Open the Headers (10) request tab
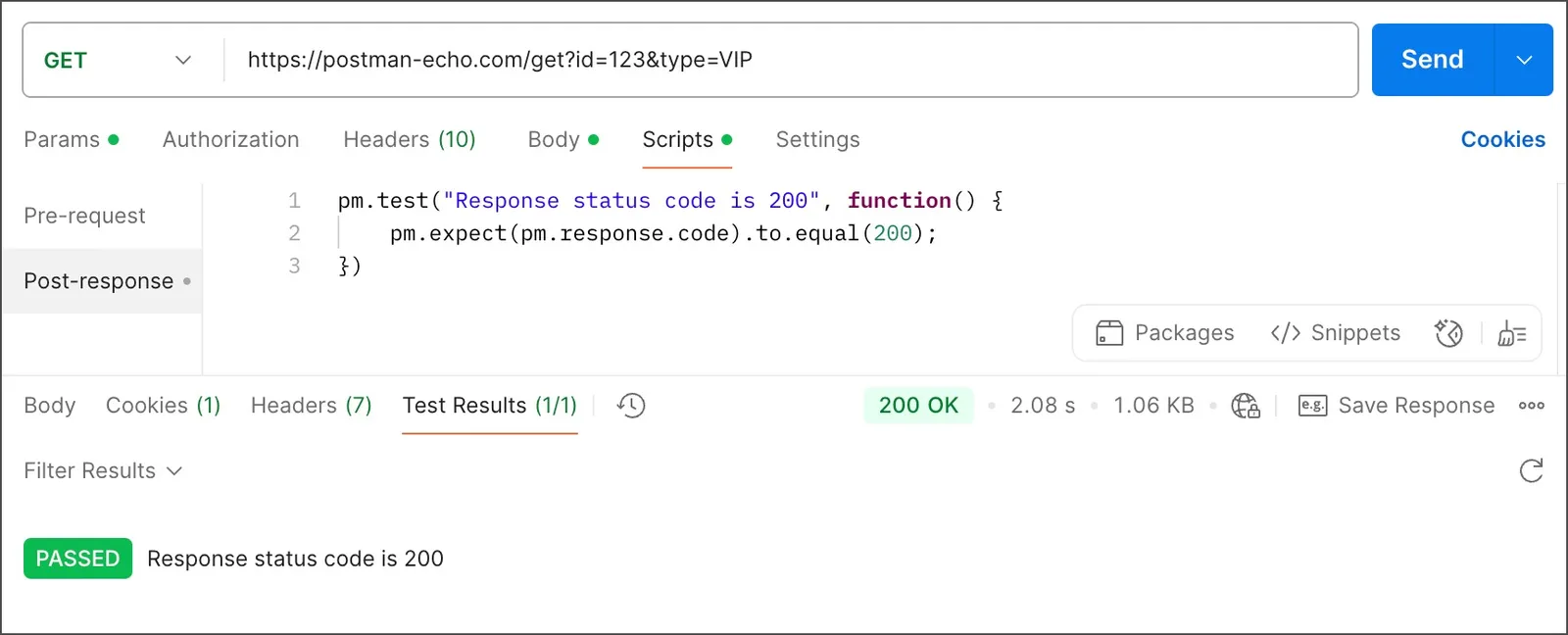The height and width of the screenshot is (635, 1568). click(x=410, y=139)
